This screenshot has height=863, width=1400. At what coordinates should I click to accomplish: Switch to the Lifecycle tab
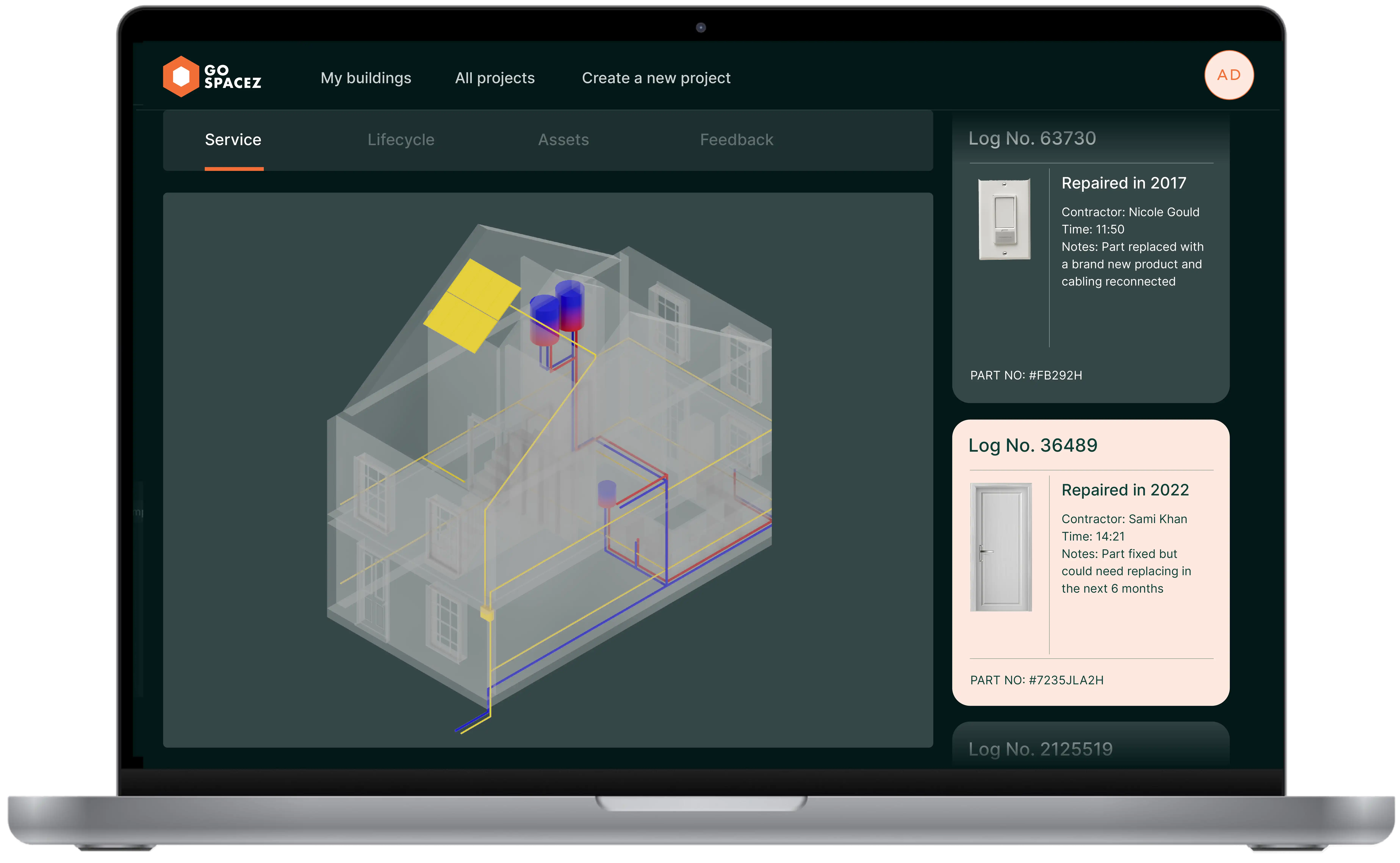coord(401,140)
